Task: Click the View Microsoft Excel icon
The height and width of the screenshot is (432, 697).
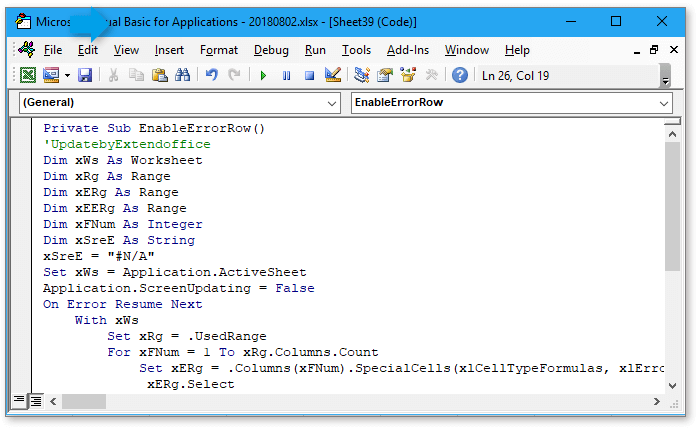Action: click(28, 75)
